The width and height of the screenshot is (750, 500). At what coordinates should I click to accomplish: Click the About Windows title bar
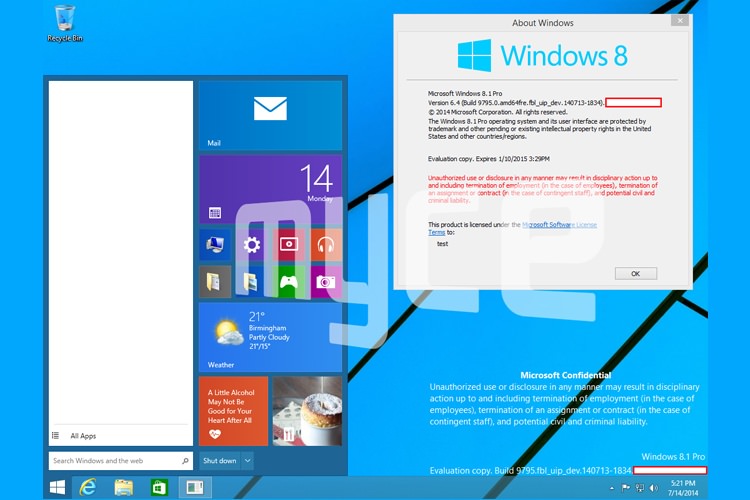pyautogui.click(x=542, y=22)
